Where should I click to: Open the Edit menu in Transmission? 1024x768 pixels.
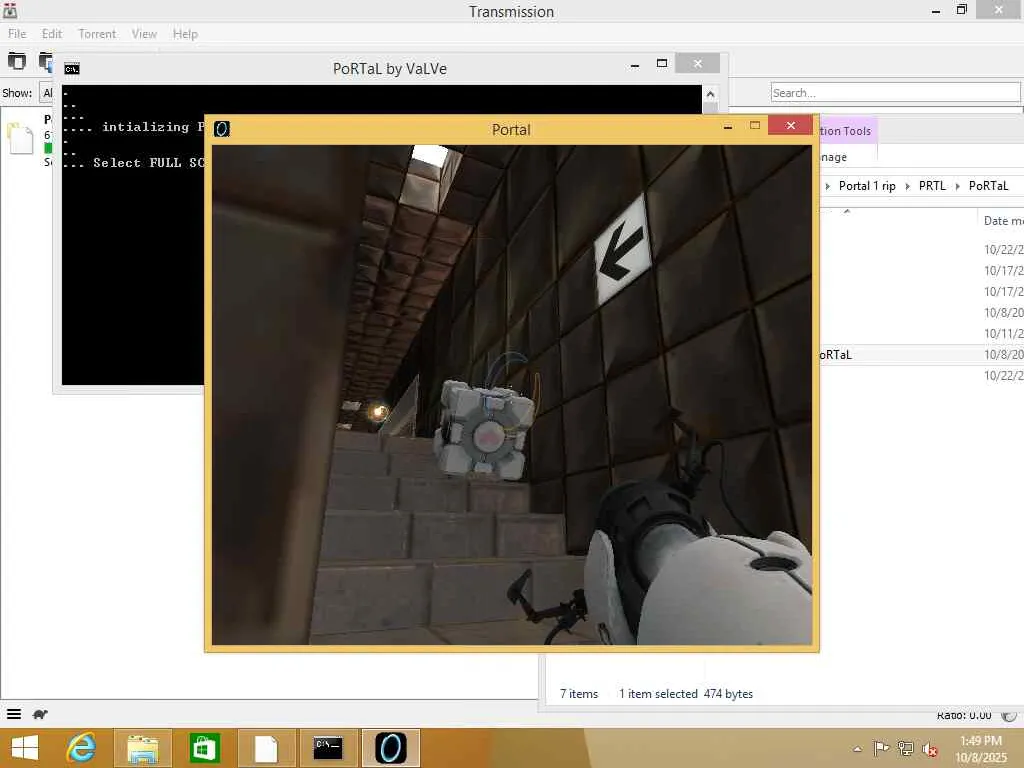pyautogui.click(x=52, y=34)
